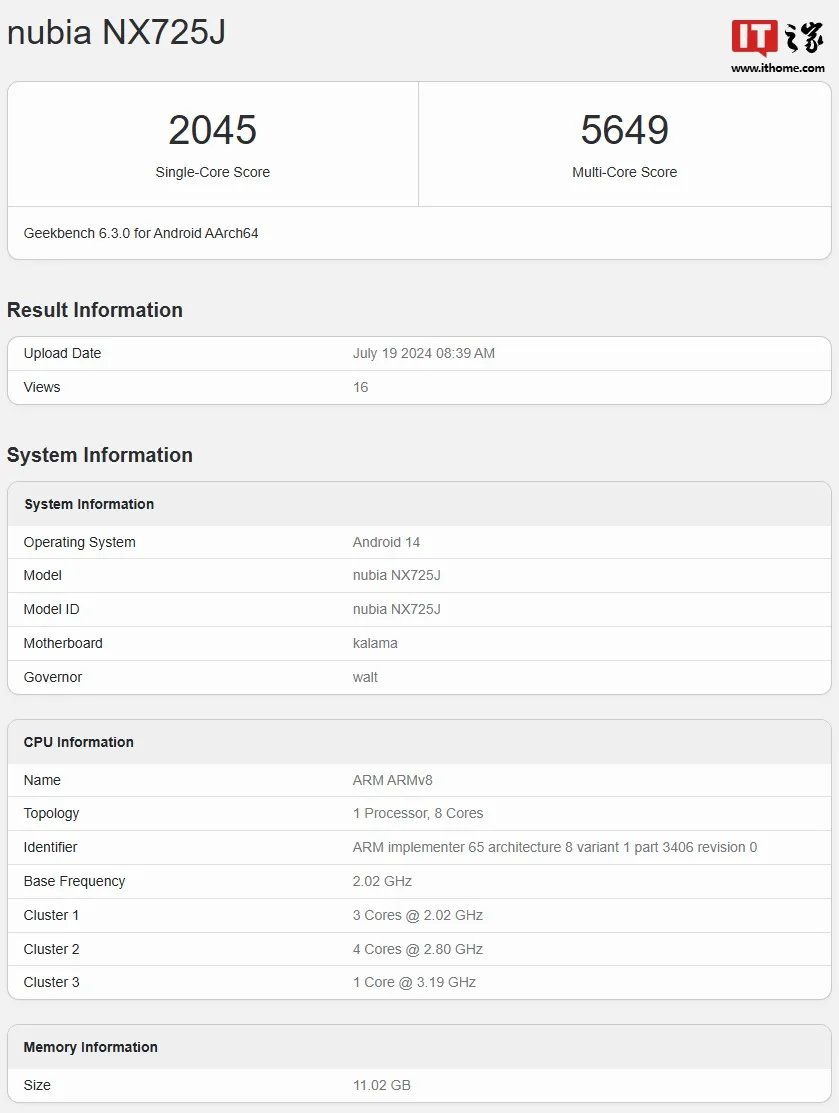The image size is (839, 1113).
Task: Select the "Android 14" value
Action: [386, 542]
